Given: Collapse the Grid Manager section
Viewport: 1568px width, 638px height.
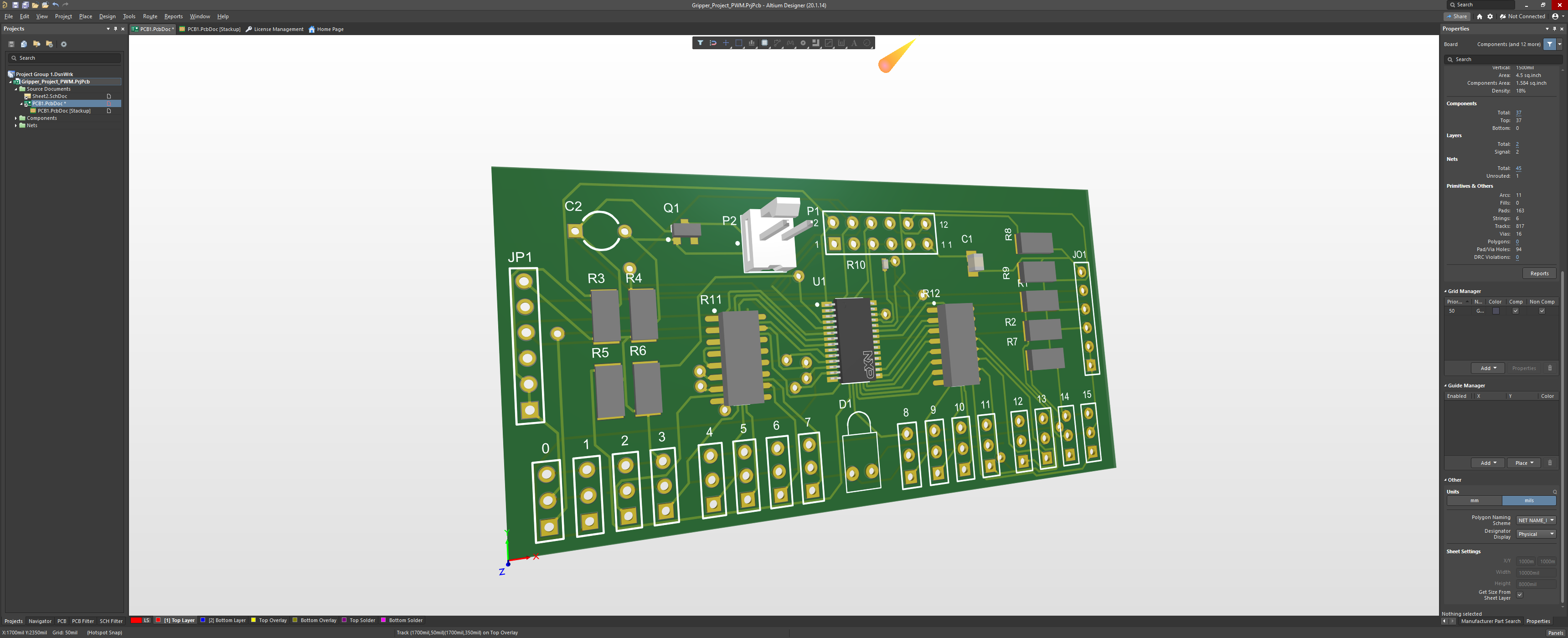Looking at the screenshot, I should click(1446, 291).
